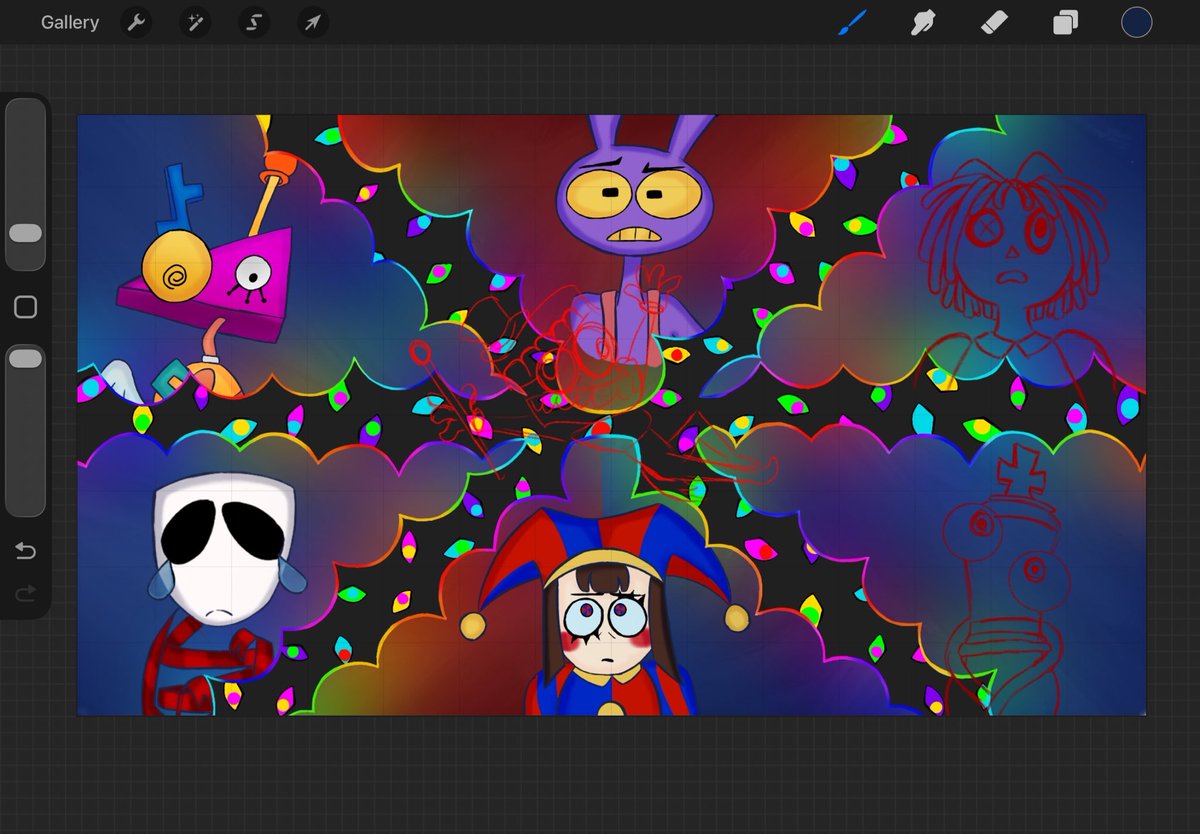Select the Brush tool
Screen dimensions: 1200x834
click(852, 22)
